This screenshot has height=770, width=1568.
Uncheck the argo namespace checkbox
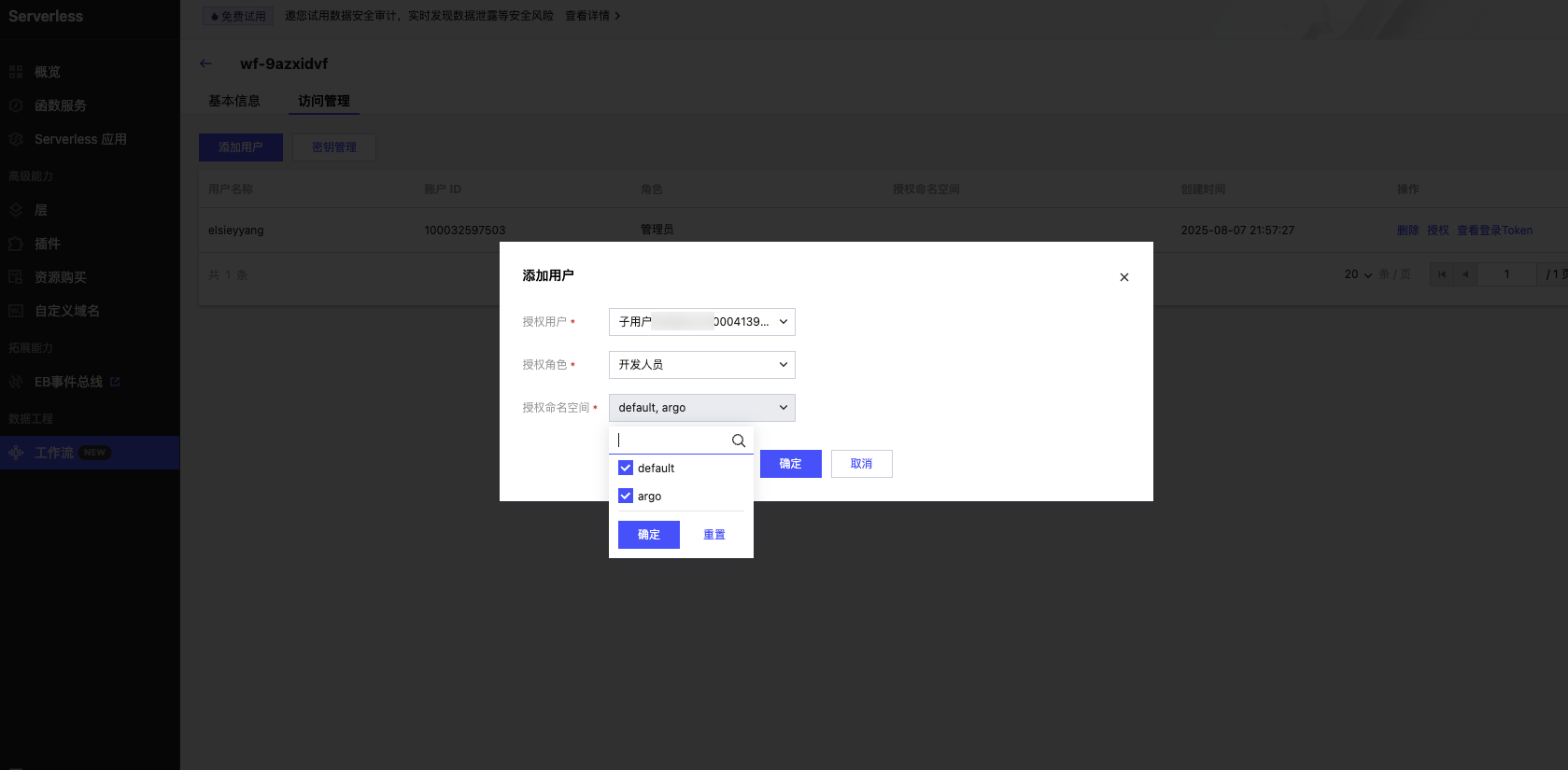click(x=626, y=496)
